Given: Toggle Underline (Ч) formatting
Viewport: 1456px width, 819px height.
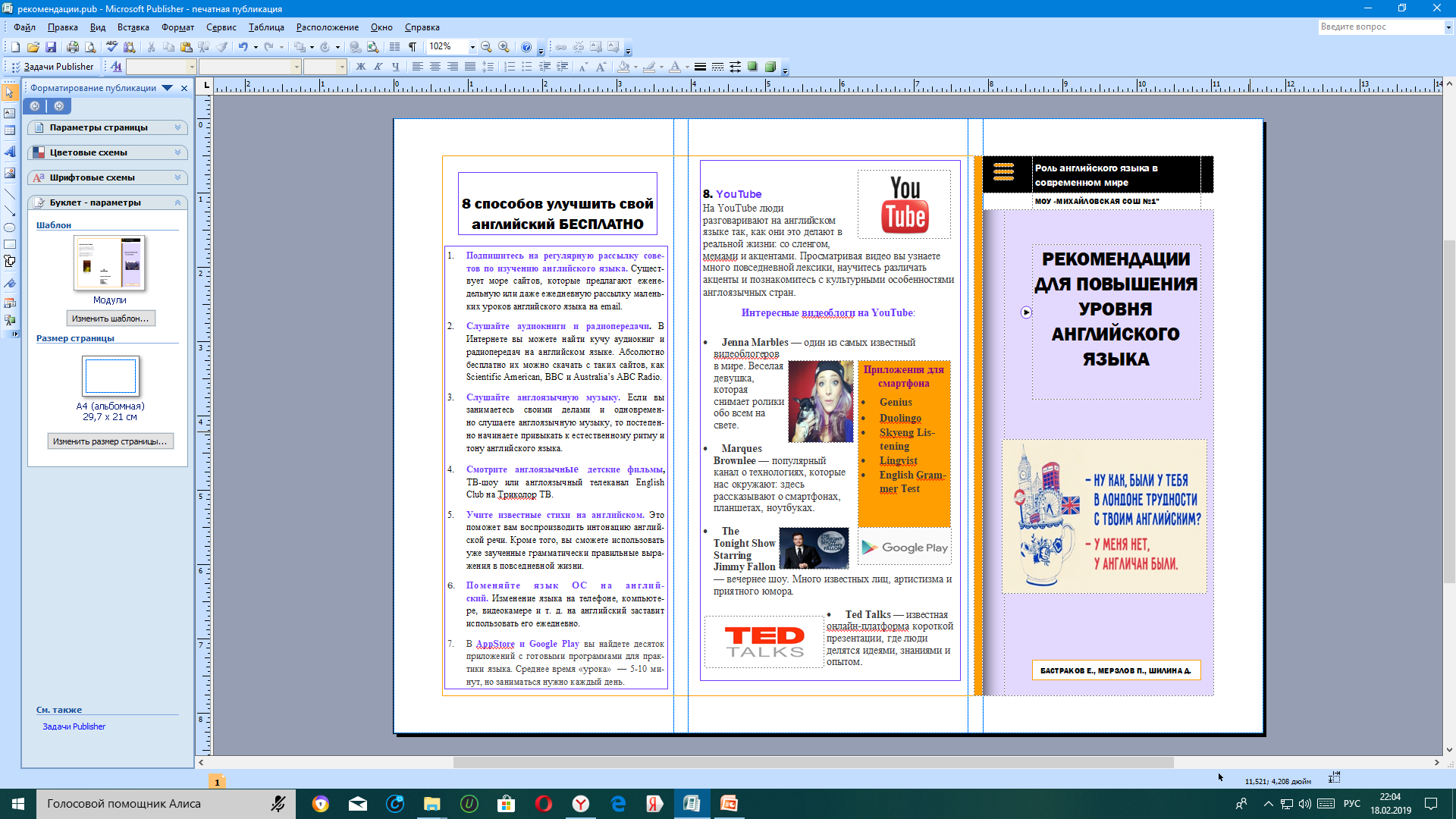Looking at the screenshot, I should 395,67.
